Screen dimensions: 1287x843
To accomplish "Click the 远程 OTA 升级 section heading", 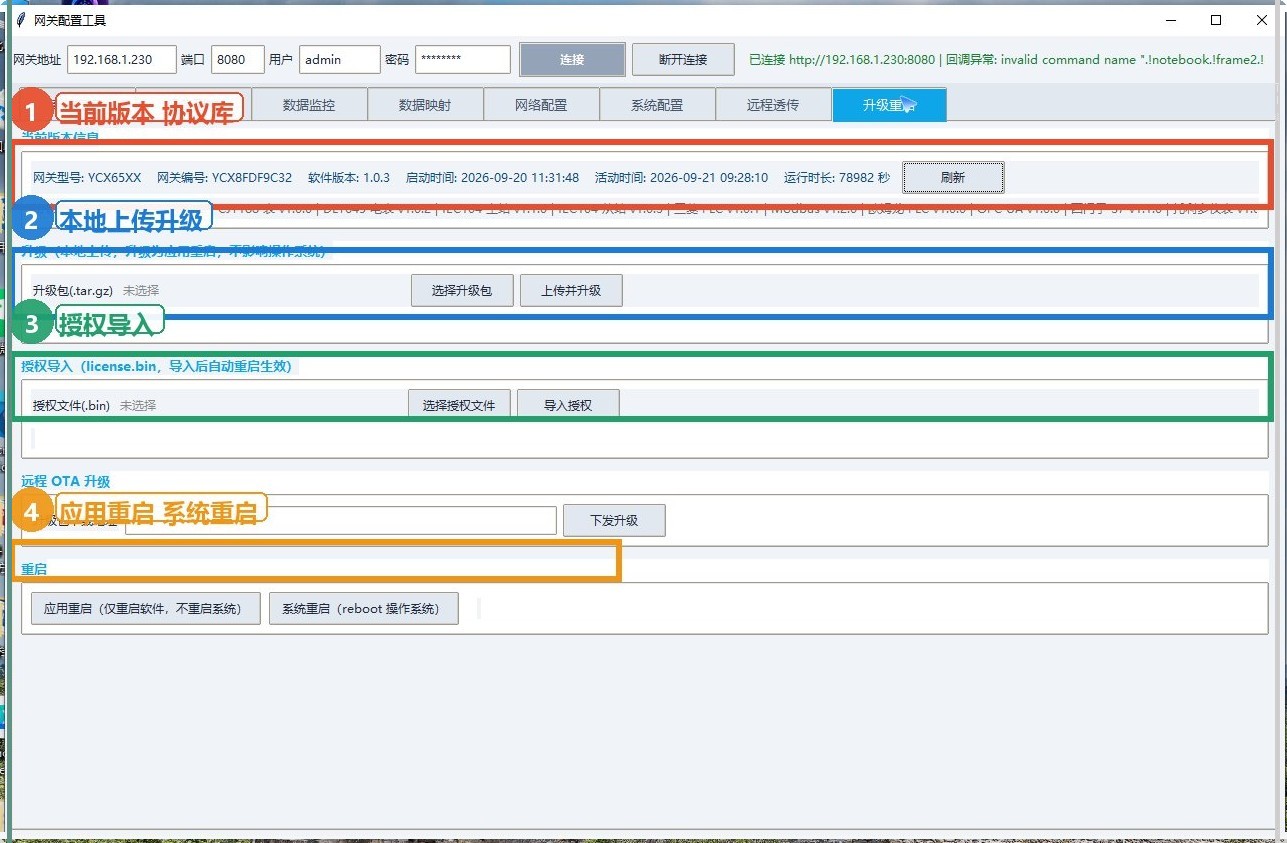I will pos(66,482).
